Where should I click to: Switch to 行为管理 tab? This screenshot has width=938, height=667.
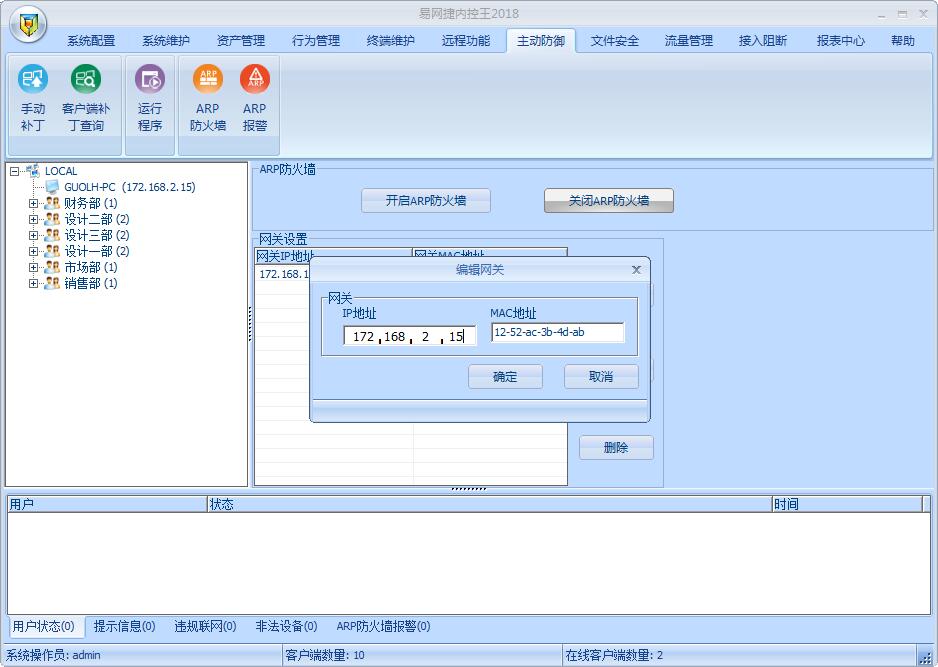[x=316, y=41]
